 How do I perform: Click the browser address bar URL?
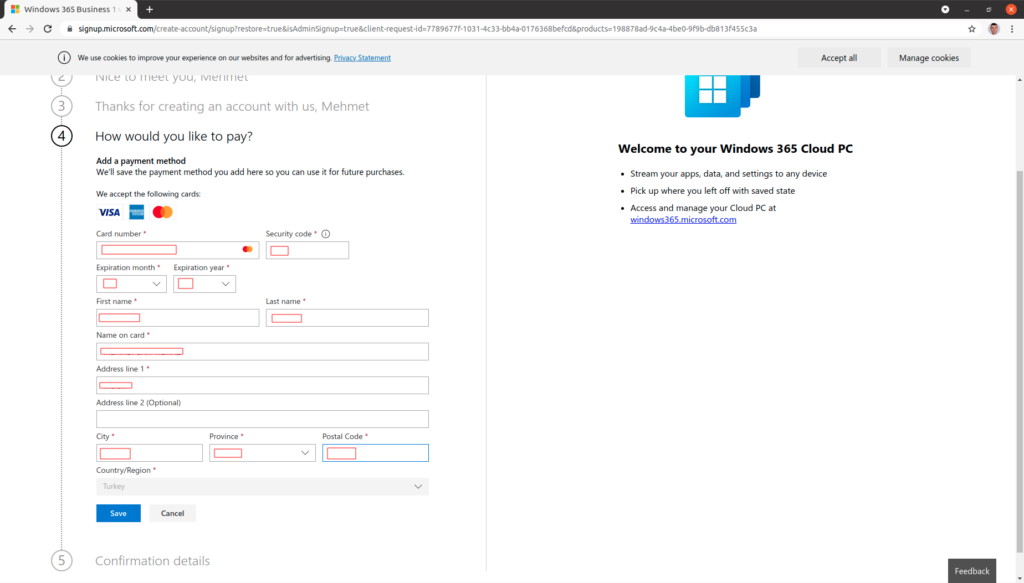[x=417, y=29]
